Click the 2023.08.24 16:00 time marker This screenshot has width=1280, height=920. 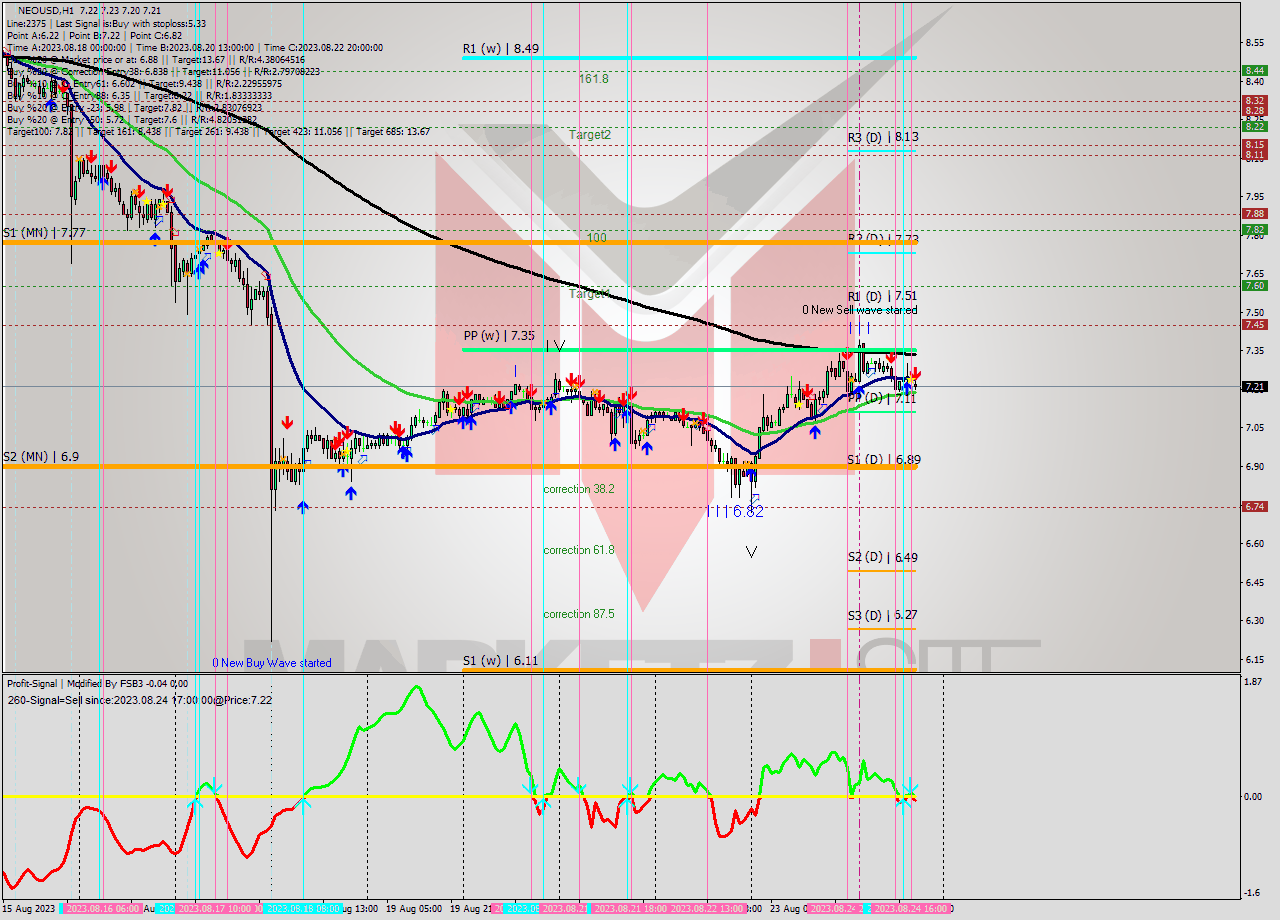pyautogui.click(x=912, y=909)
